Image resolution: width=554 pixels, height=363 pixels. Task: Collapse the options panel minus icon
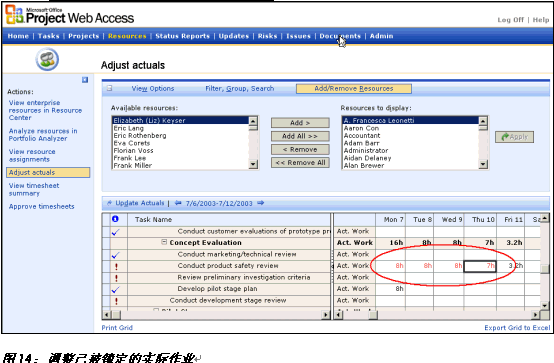pos(110,88)
